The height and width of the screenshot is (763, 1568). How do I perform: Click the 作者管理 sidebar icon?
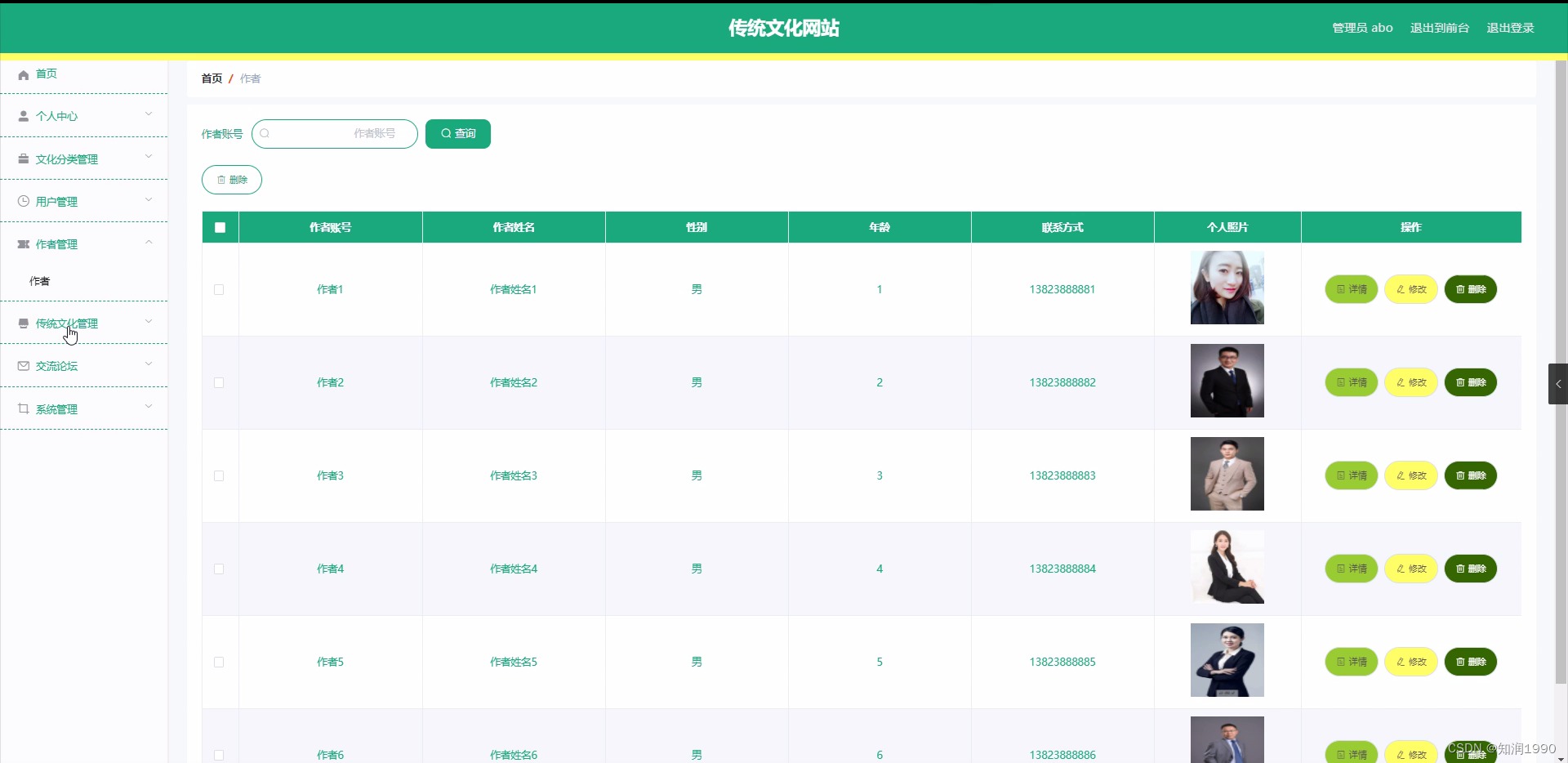[x=23, y=243]
